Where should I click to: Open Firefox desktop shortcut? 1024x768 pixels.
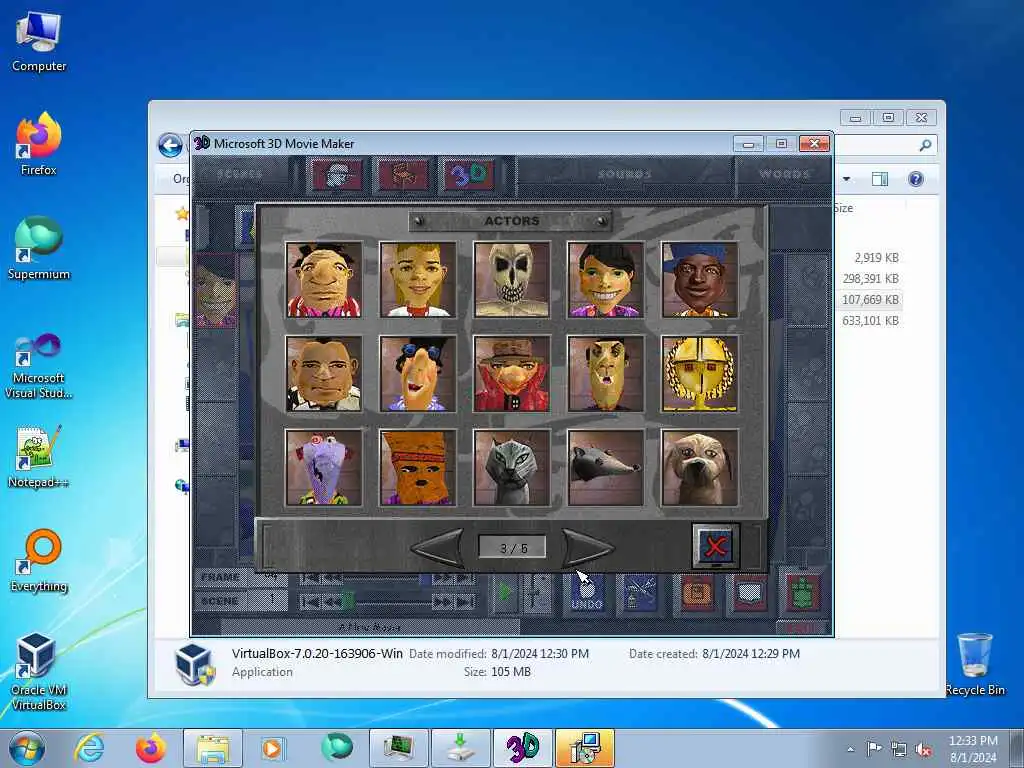39,144
